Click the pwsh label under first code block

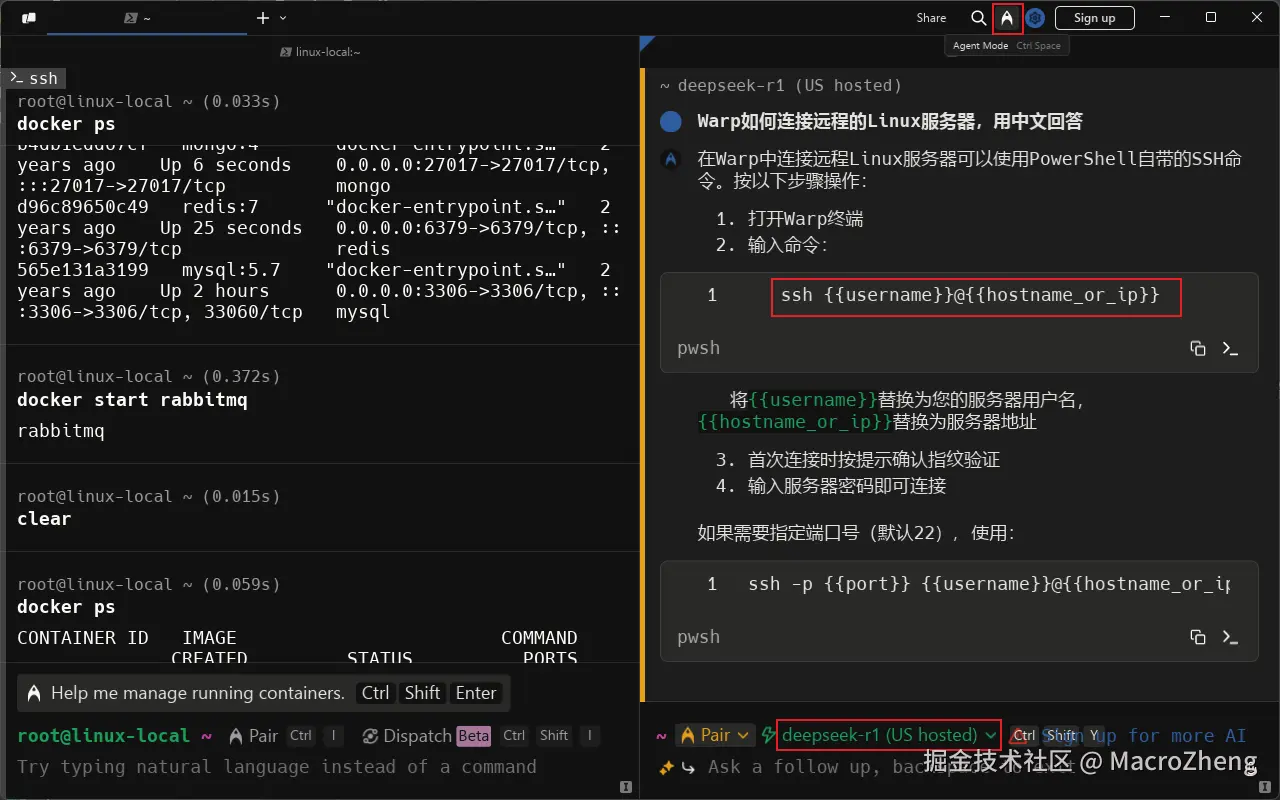(698, 348)
